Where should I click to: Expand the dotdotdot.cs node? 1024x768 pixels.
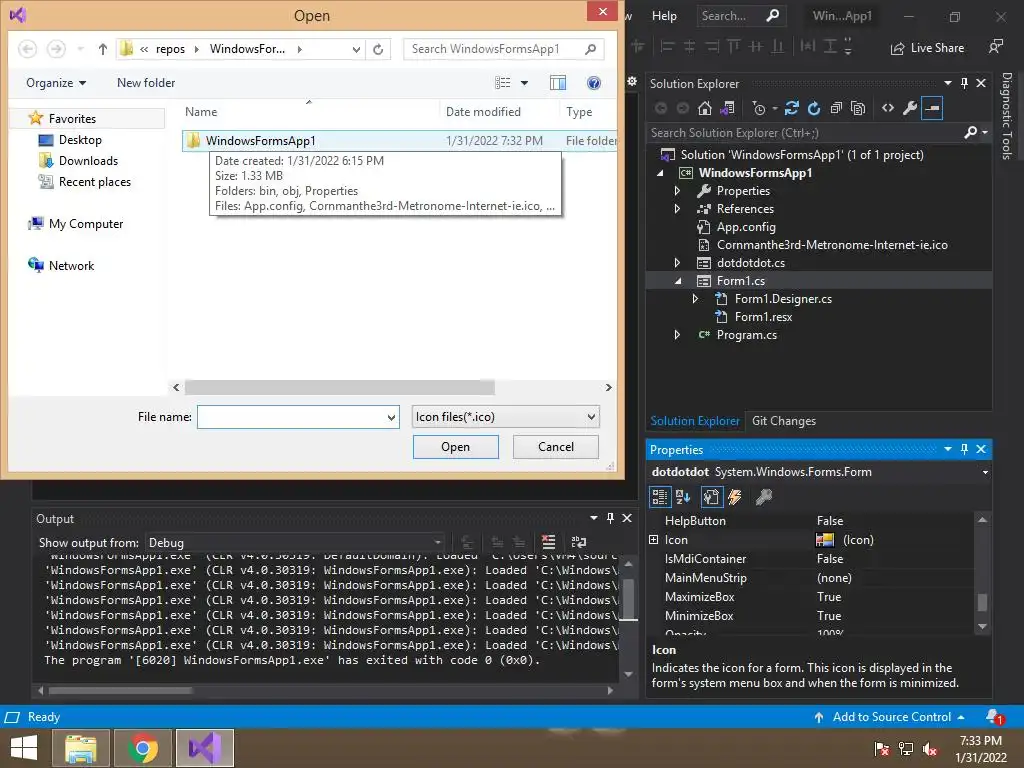click(677, 263)
